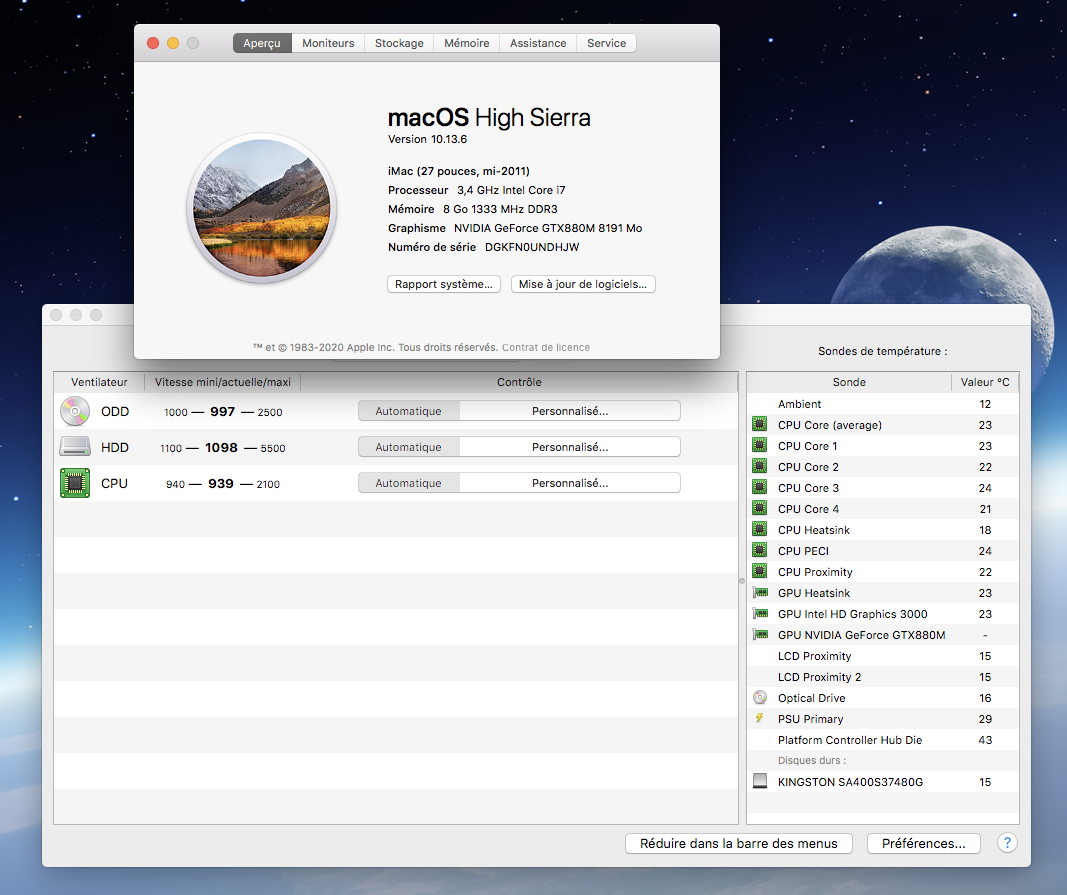The height and width of the screenshot is (895, 1067).
Task: Click the GPU Heatsink card icon
Action: click(760, 593)
